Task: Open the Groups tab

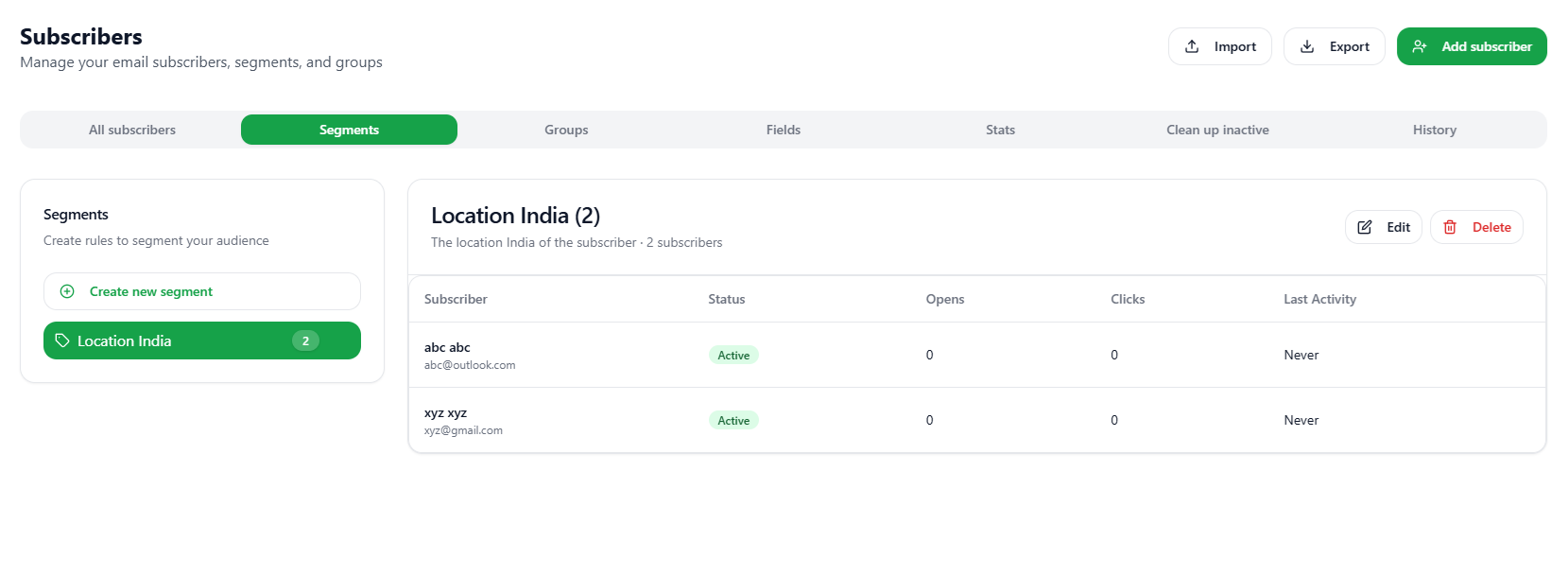Action: (566, 130)
